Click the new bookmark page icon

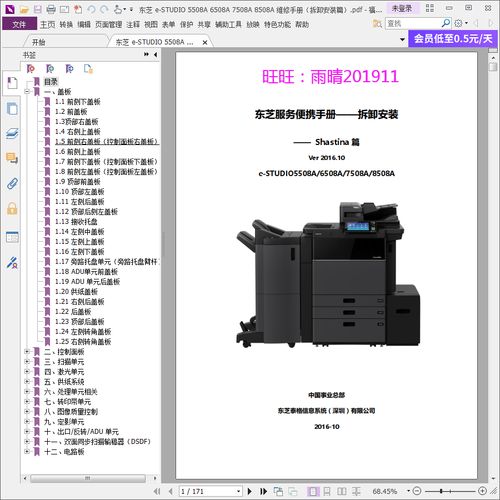coord(88,69)
